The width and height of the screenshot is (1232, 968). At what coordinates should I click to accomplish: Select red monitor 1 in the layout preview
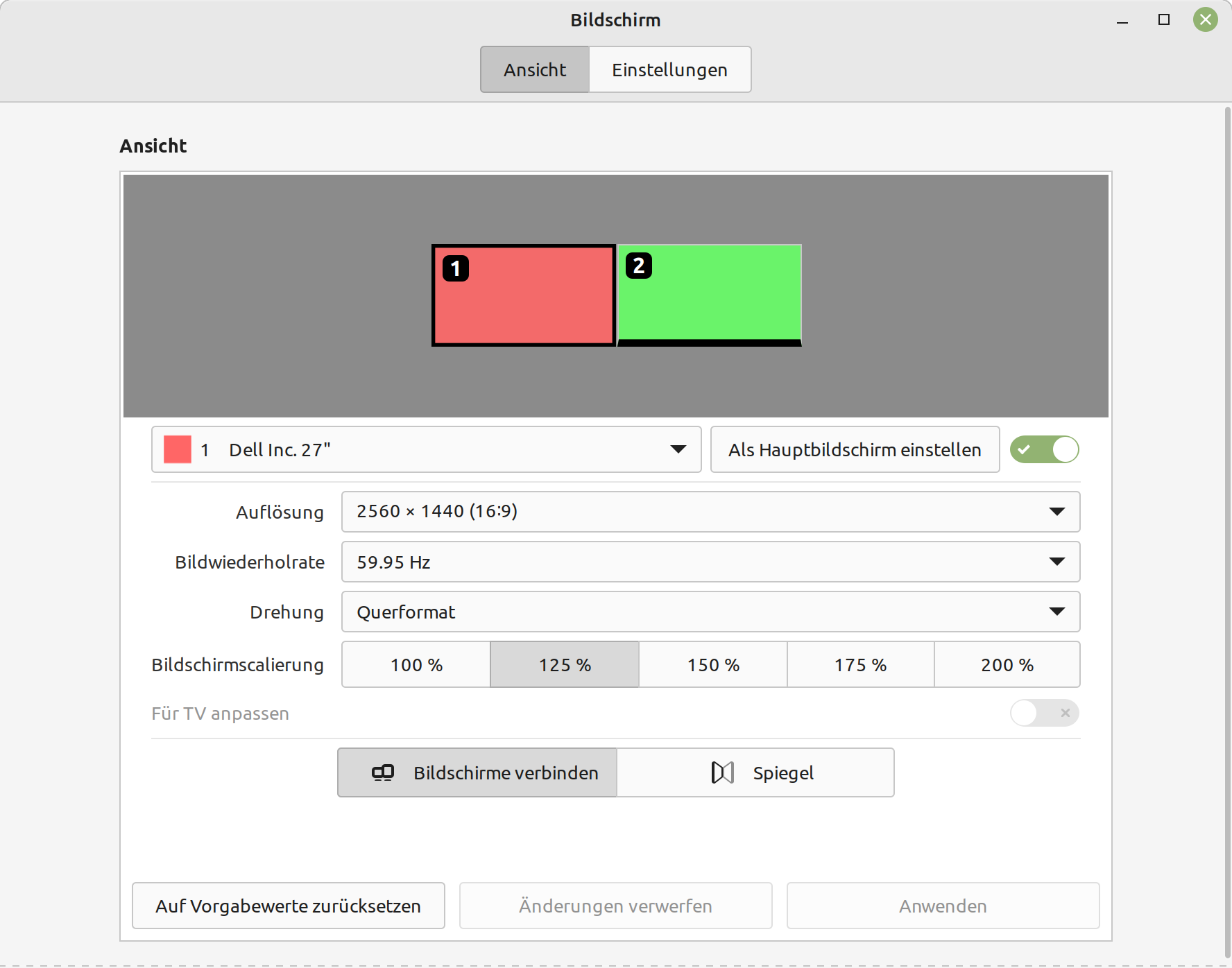pyautogui.click(x=524, y=295)
